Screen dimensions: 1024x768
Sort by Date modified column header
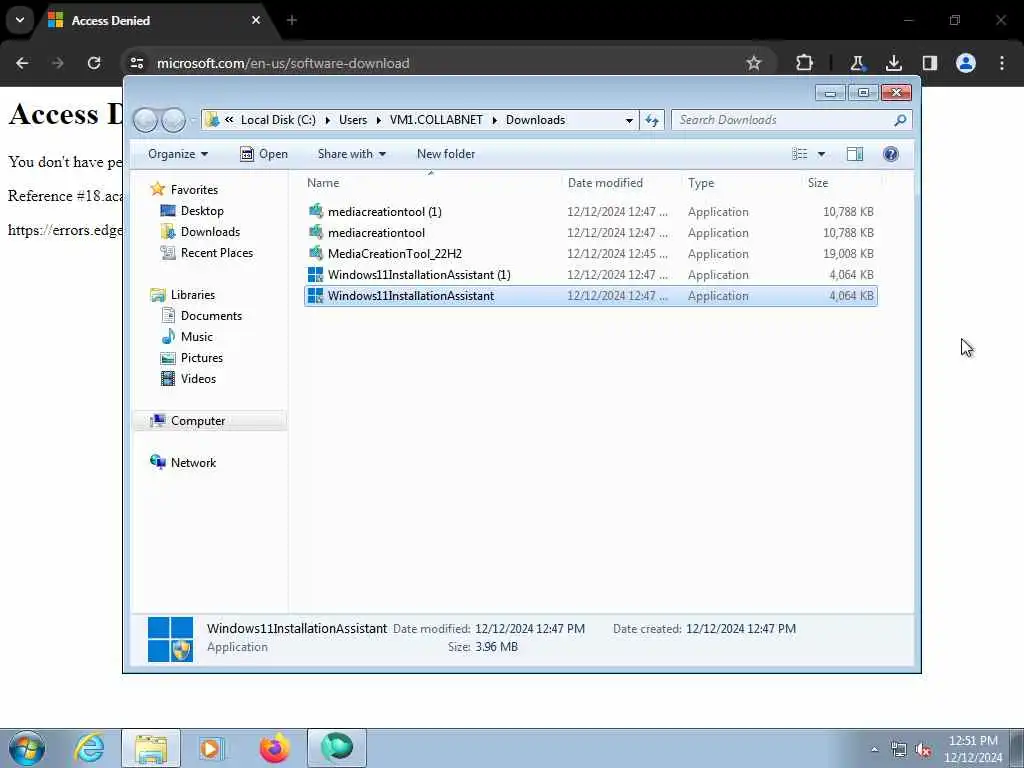click(x=605, y=183)
